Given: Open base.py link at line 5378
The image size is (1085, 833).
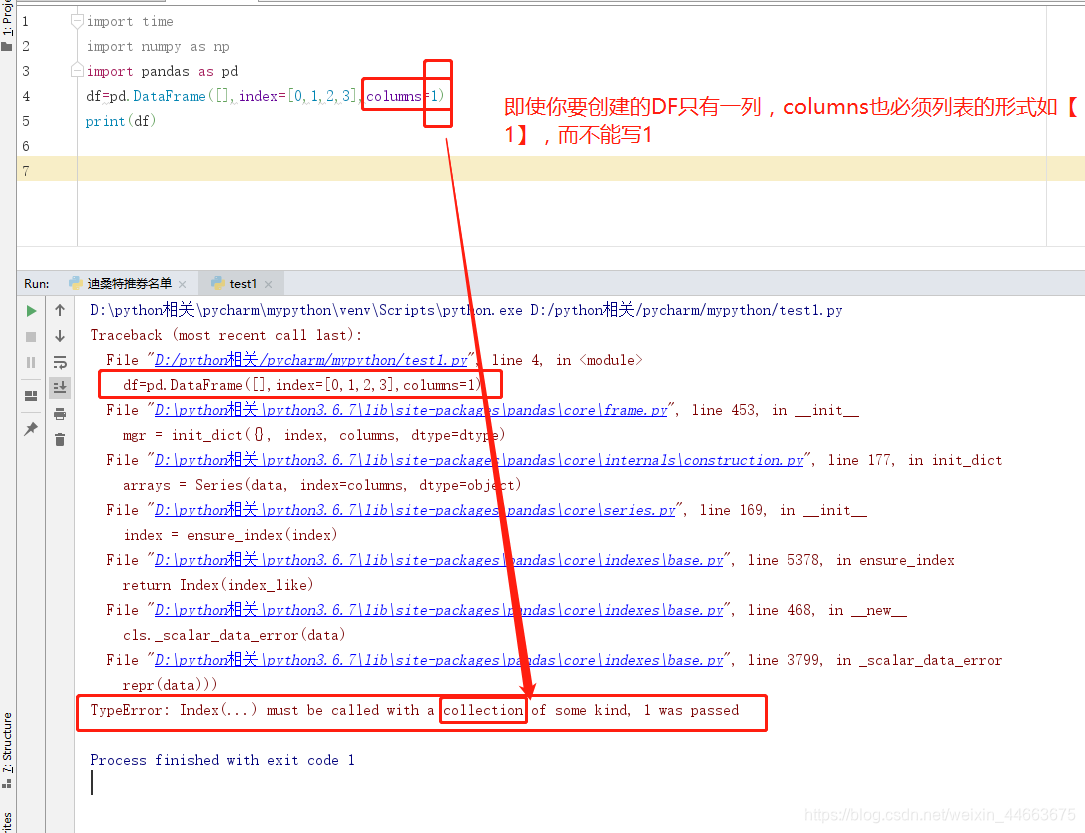Looking at the screenshot, I should pos(439,560).
